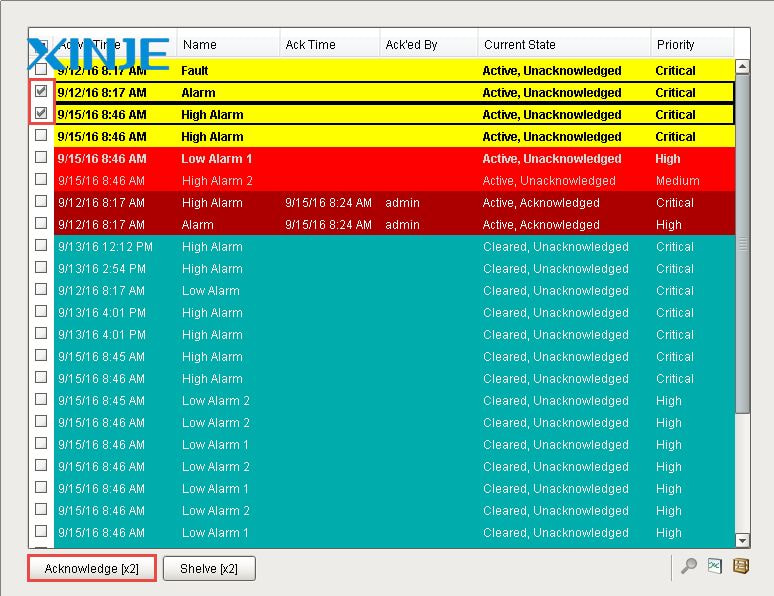
Task: Check the High Alarm 2 Medium row box
Action: pyautogui.click(x=41, y=179)
